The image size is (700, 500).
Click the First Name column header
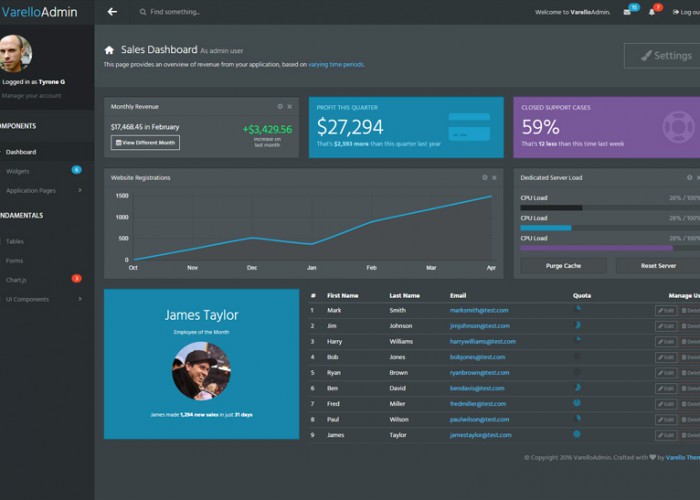pyautogui.click(x=342, y=296)
